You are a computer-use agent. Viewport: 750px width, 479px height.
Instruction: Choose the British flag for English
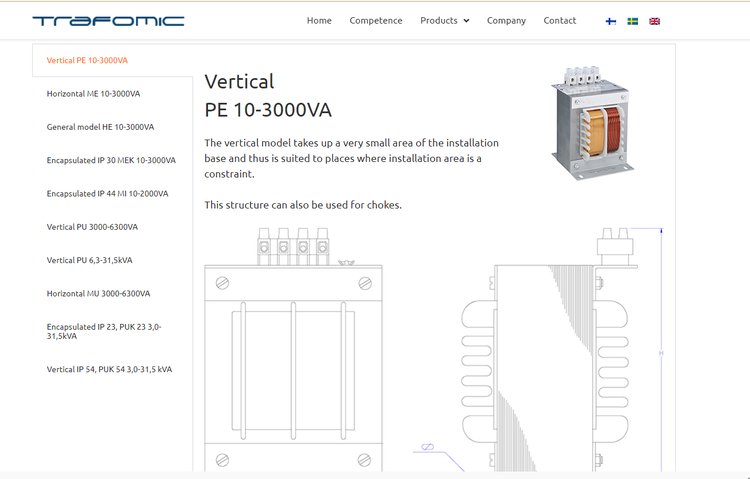[x=654, y=21]
